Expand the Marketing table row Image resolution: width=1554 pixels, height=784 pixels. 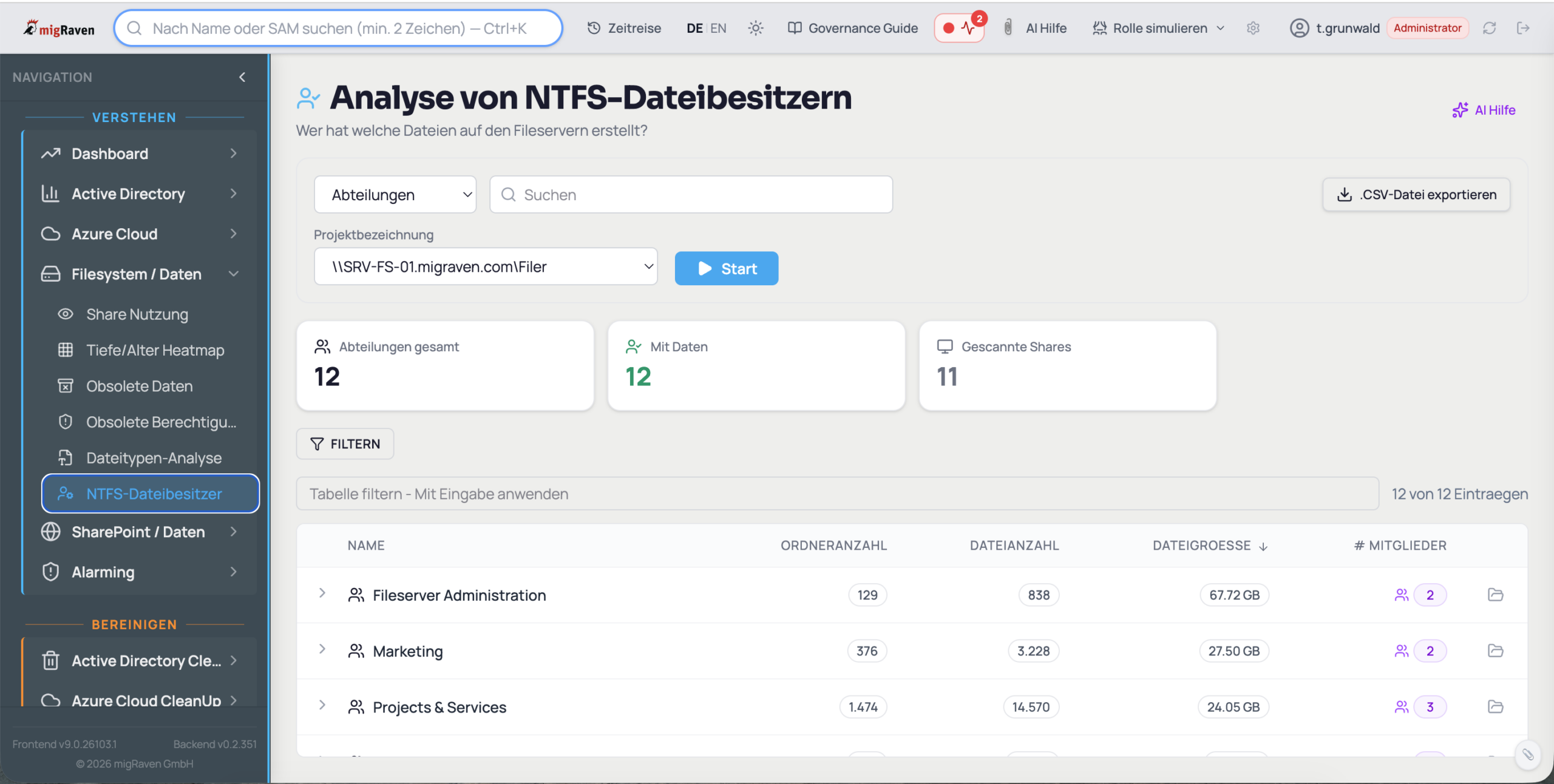(x=322, y=650)
